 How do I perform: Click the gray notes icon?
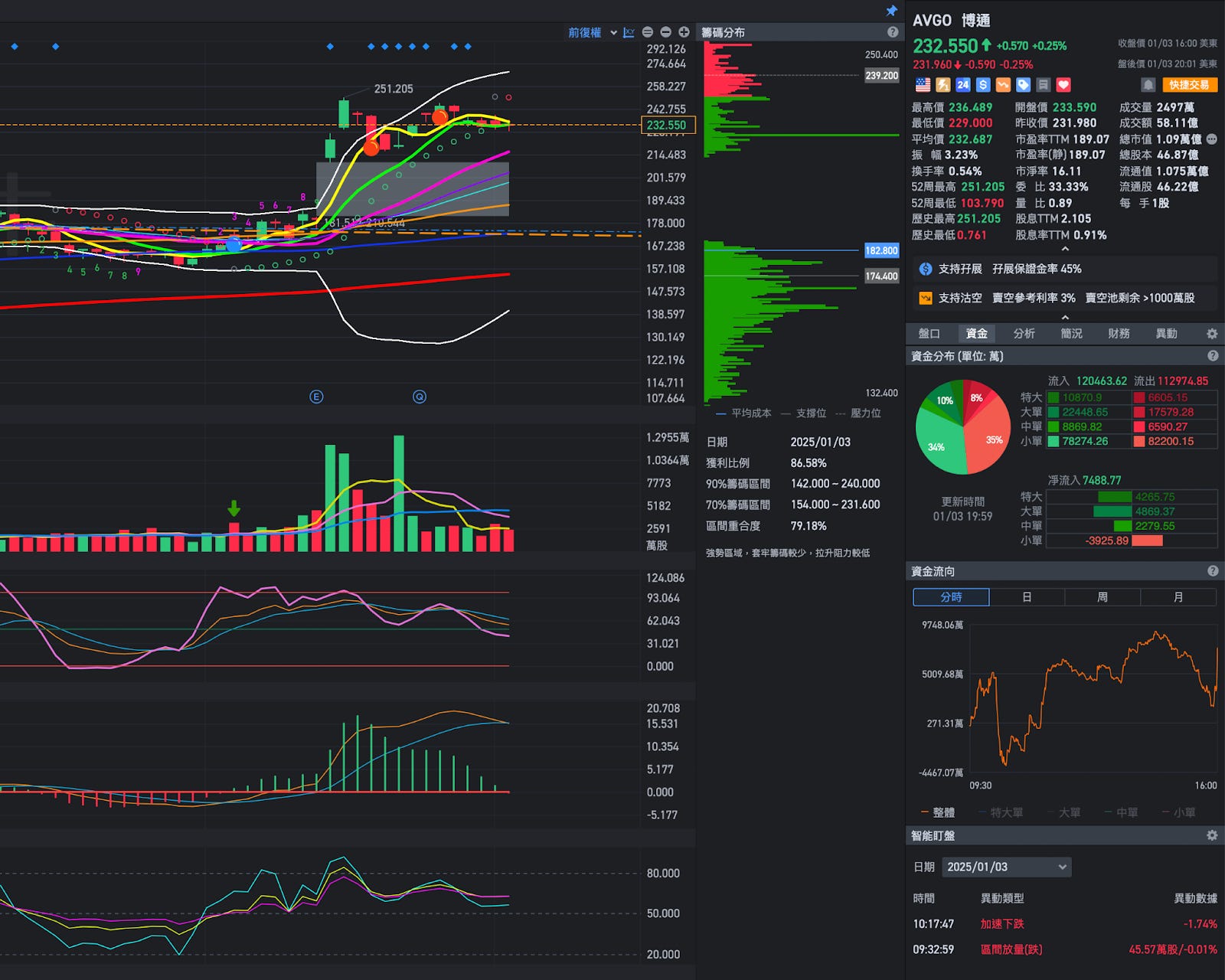click(1043, 85)
